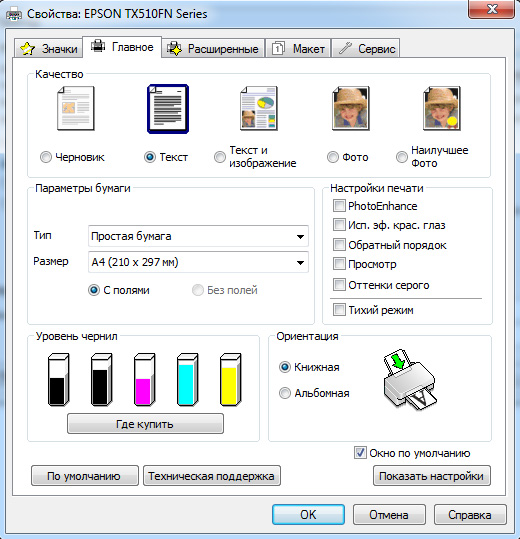Click the second black ink level cartridge
The height and width of the screenshot is (539, 520).
[101, 380]
